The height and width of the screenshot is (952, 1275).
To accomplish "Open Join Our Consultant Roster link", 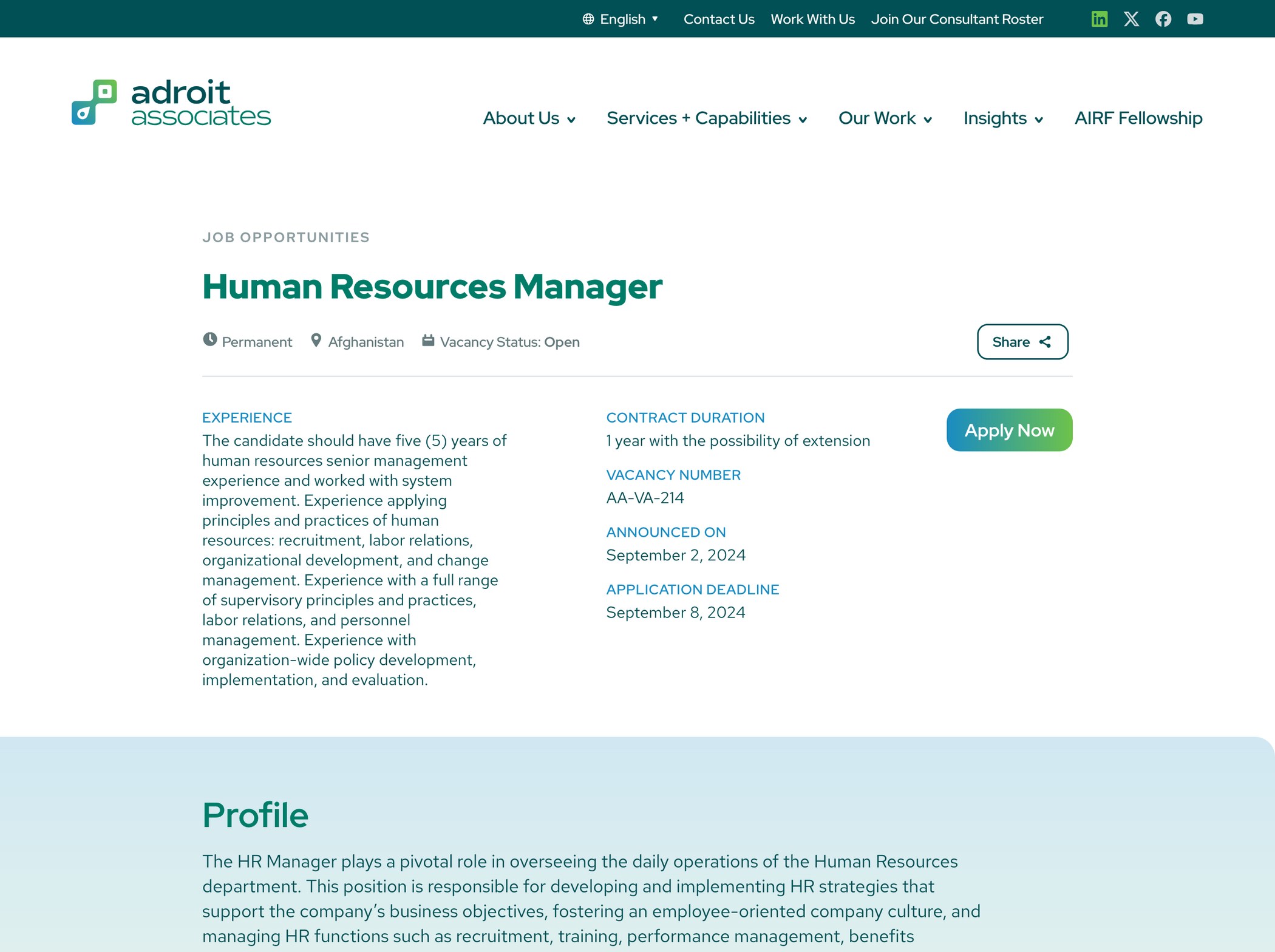I will 957,19.
